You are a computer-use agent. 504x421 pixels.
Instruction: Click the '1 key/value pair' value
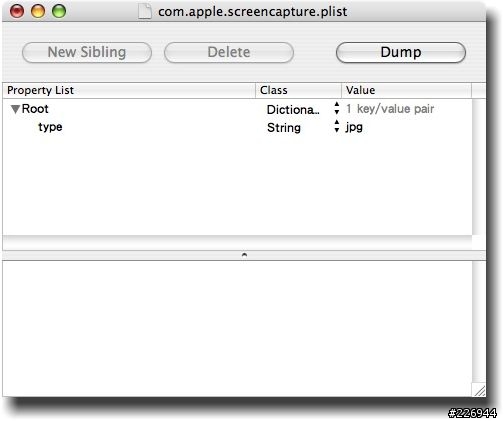pos(390,109)
